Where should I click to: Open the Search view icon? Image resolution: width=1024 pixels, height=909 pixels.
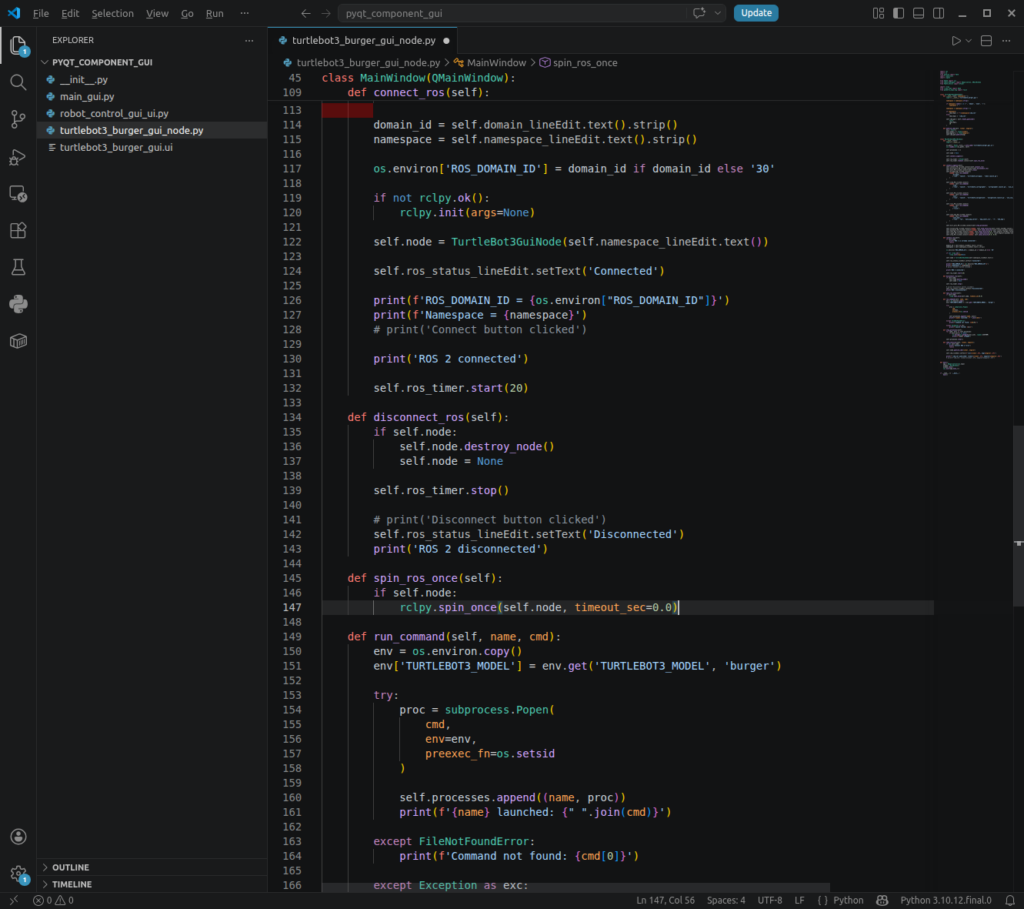18,82
